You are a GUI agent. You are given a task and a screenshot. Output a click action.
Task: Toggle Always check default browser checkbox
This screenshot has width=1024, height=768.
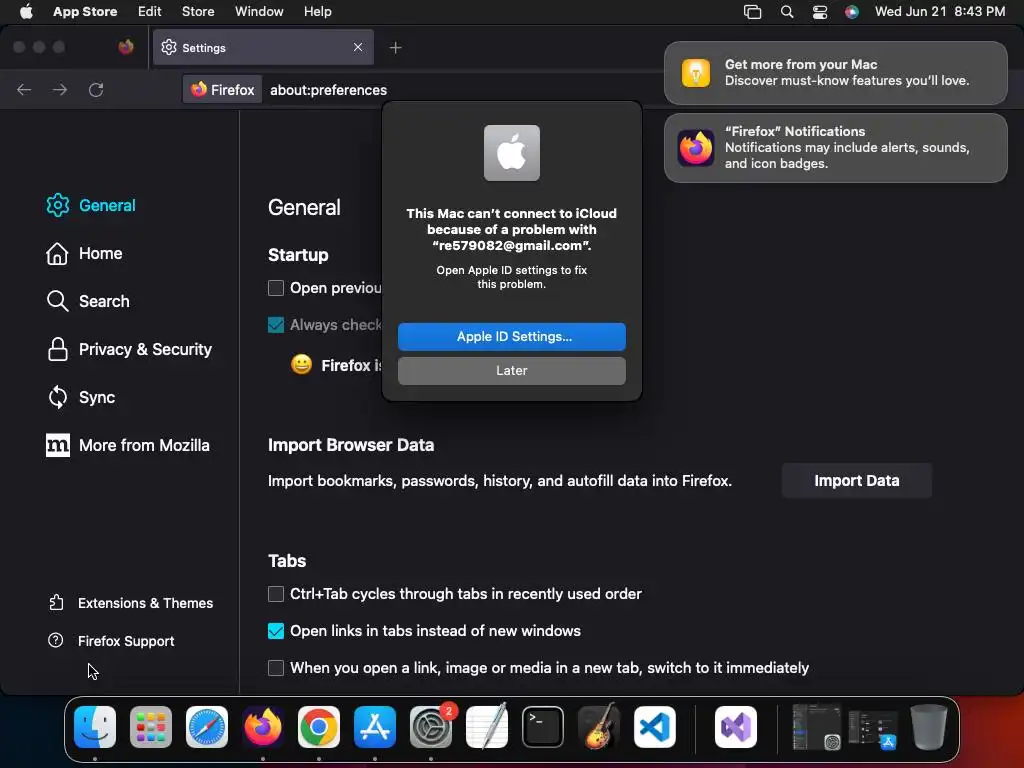pos(276,325)
